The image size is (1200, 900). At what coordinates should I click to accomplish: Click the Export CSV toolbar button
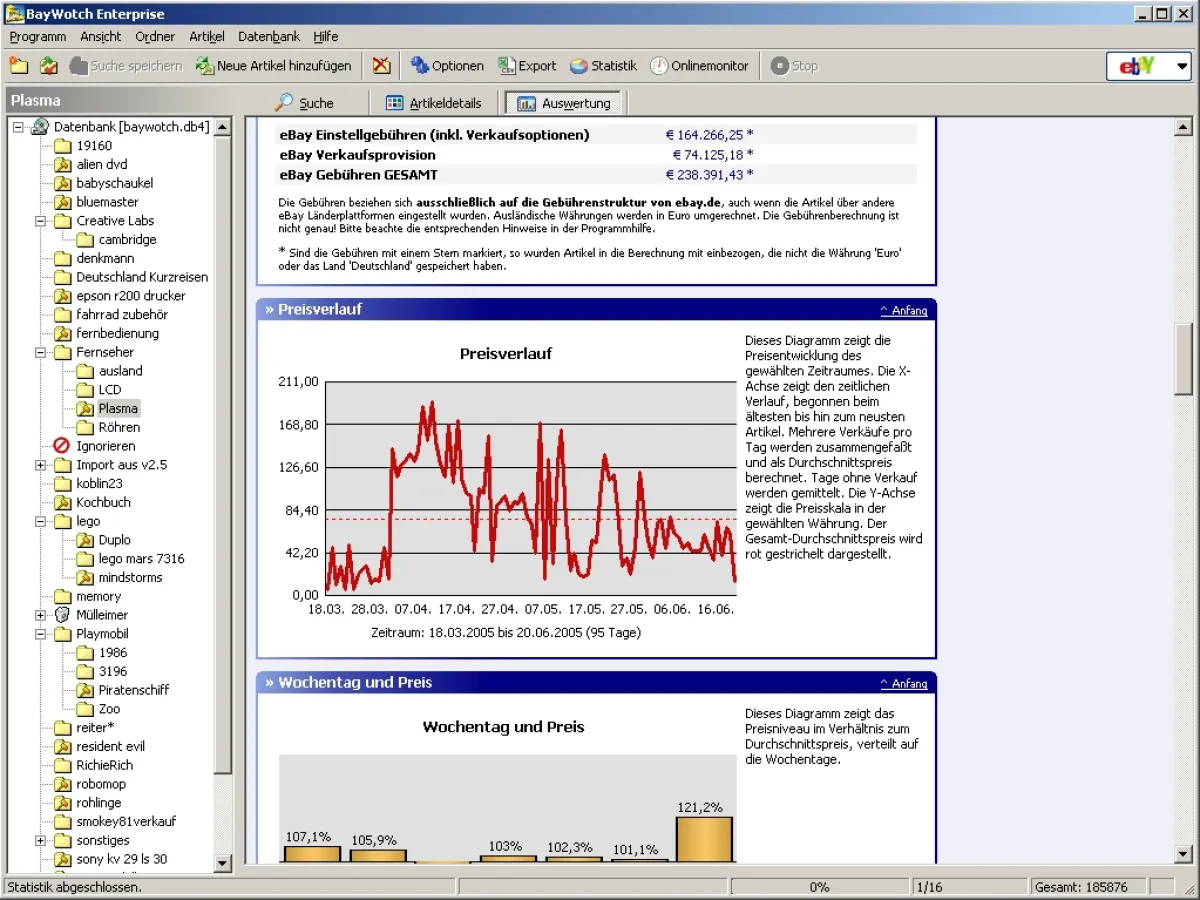[527, 66]
